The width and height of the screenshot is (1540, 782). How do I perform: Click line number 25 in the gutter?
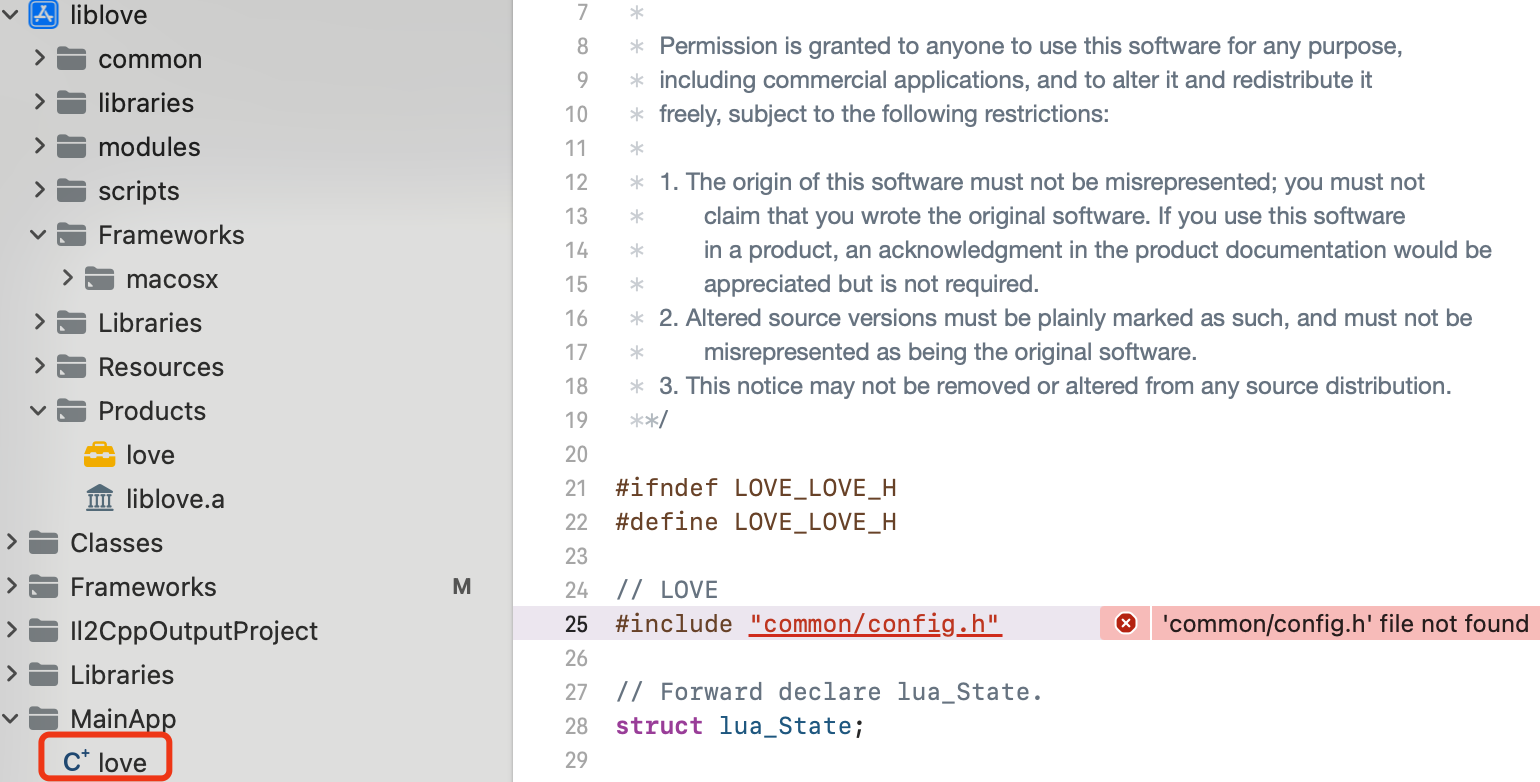pos(577,624)
